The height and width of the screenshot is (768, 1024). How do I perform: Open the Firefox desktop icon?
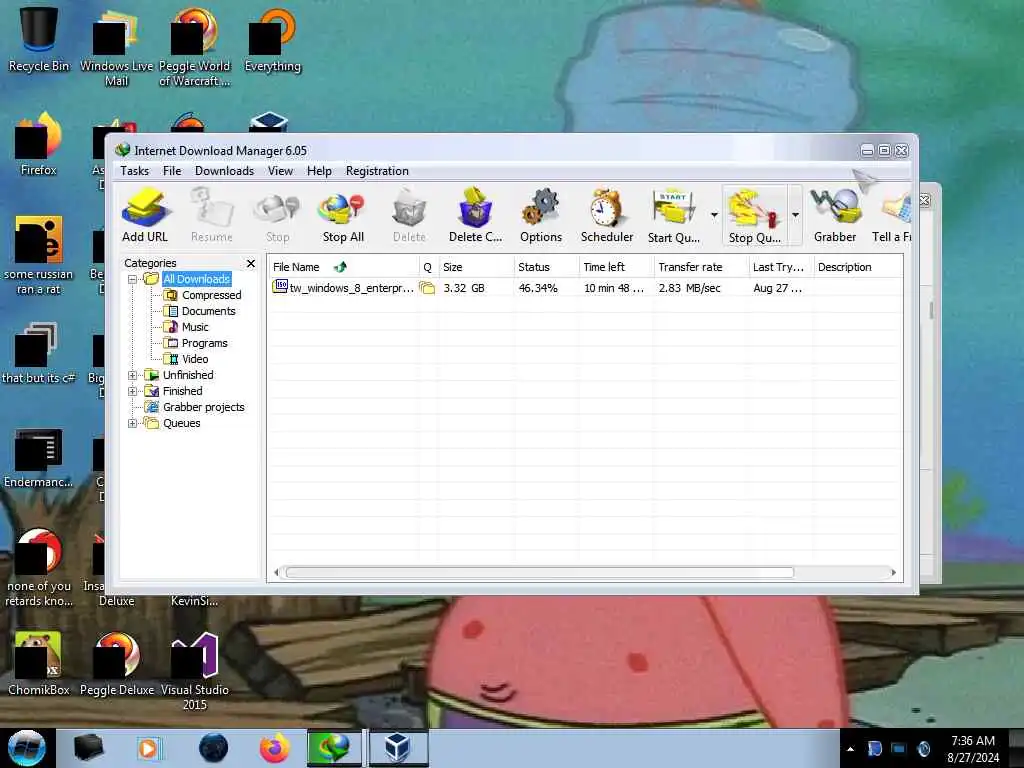tap(39, 144)
